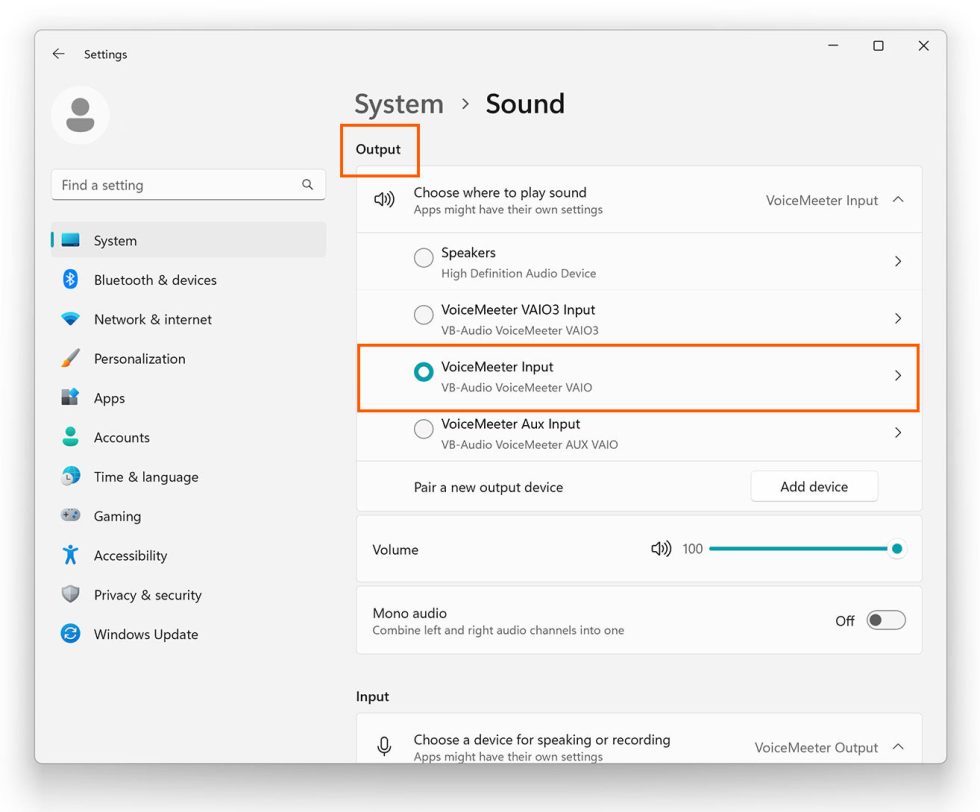Click the Bluetooth & devices icon

point(70,280)
